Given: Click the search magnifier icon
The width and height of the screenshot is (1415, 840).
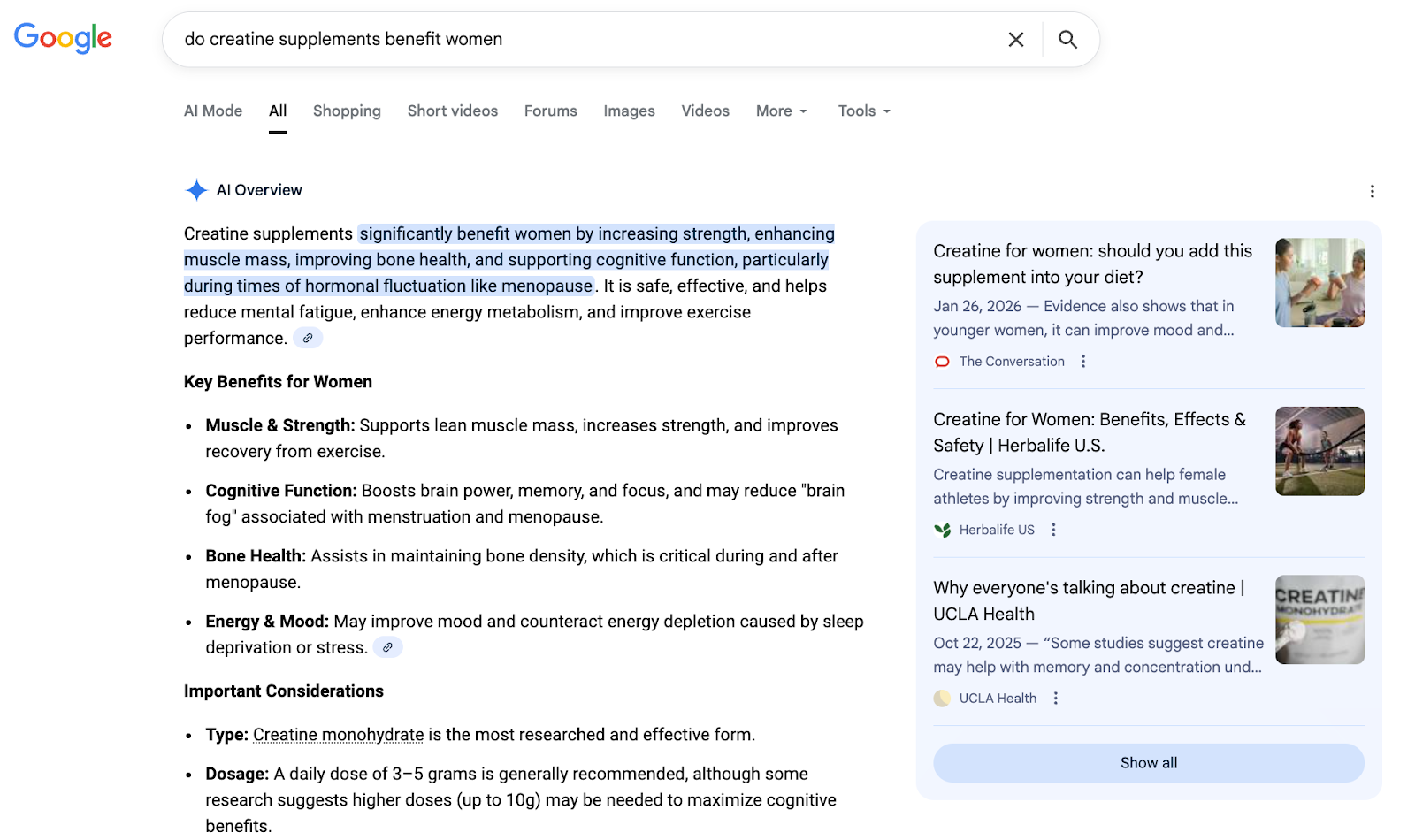Looking at the screenshot, I should (1067, 39).
